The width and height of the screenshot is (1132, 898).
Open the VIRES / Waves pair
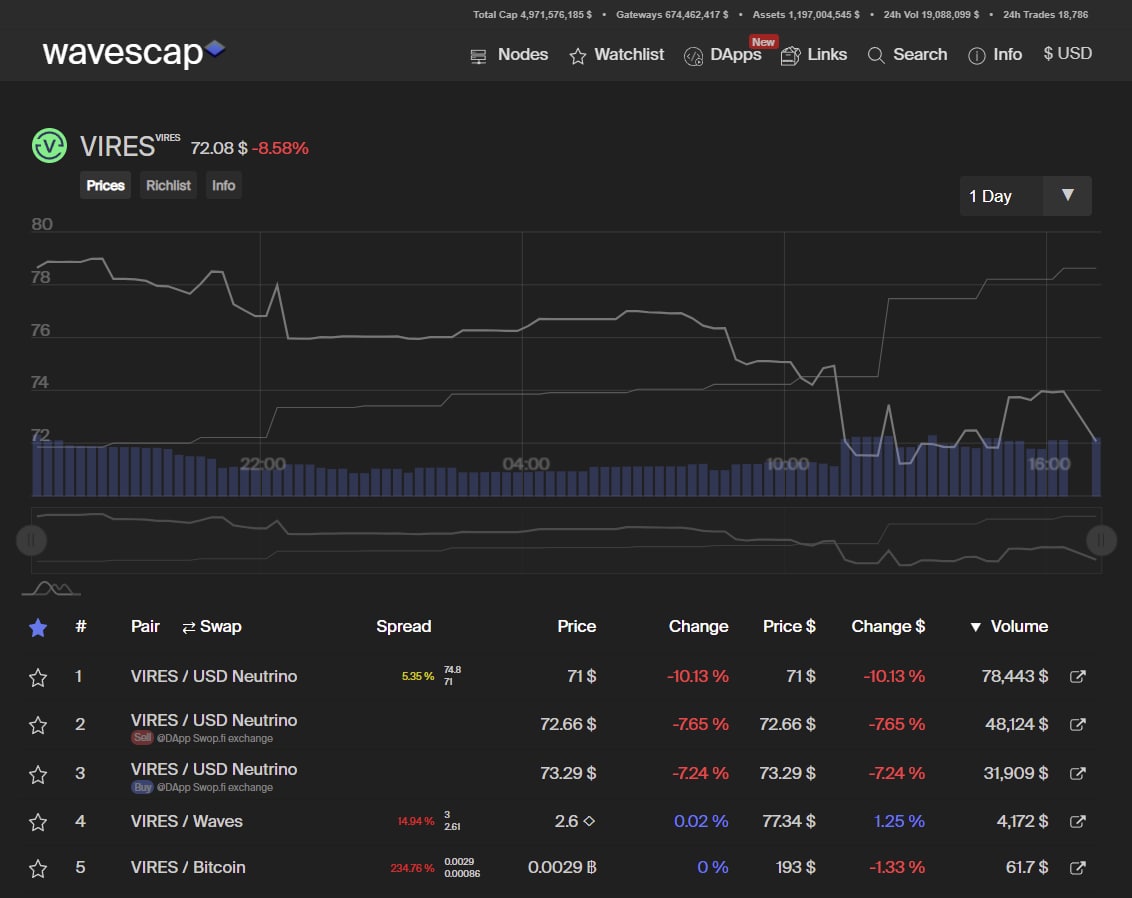[186, 821]
